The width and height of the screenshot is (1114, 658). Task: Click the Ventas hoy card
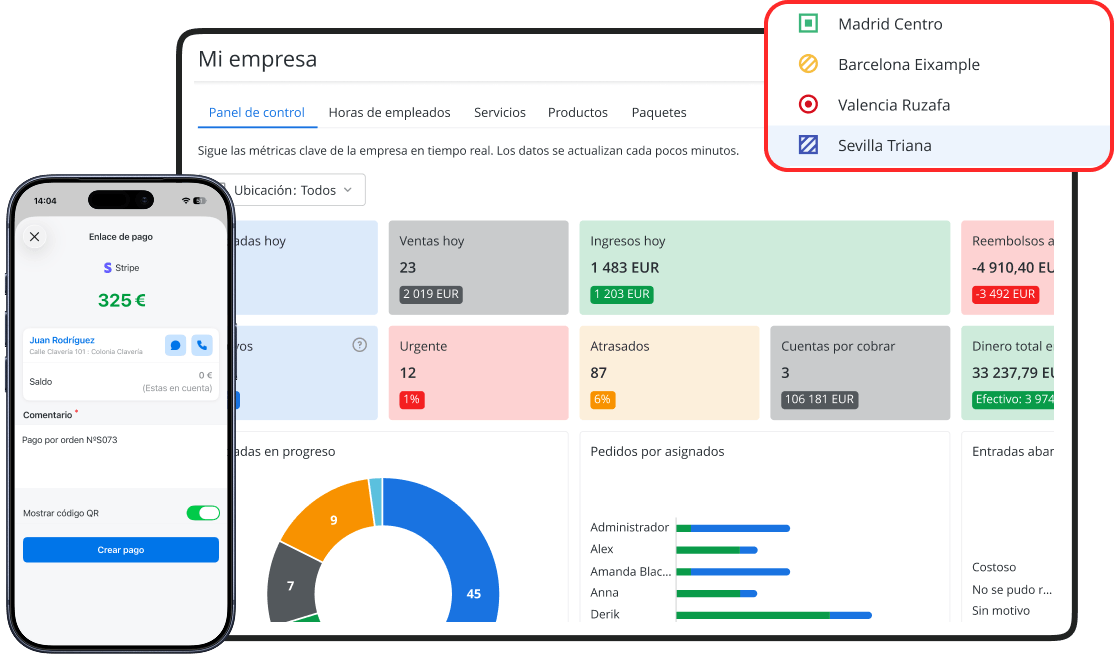click(478, 268)
